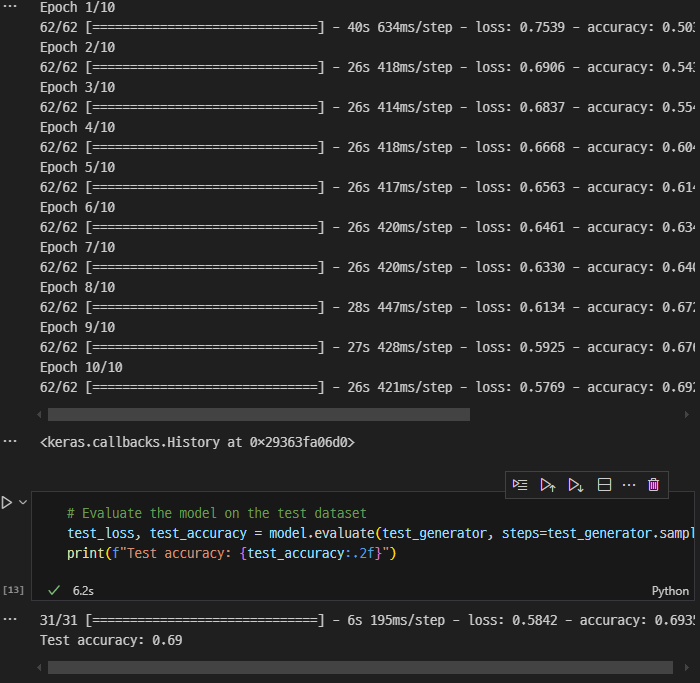
Task: Click loss value 0.7539
Action: click(542, 27)
